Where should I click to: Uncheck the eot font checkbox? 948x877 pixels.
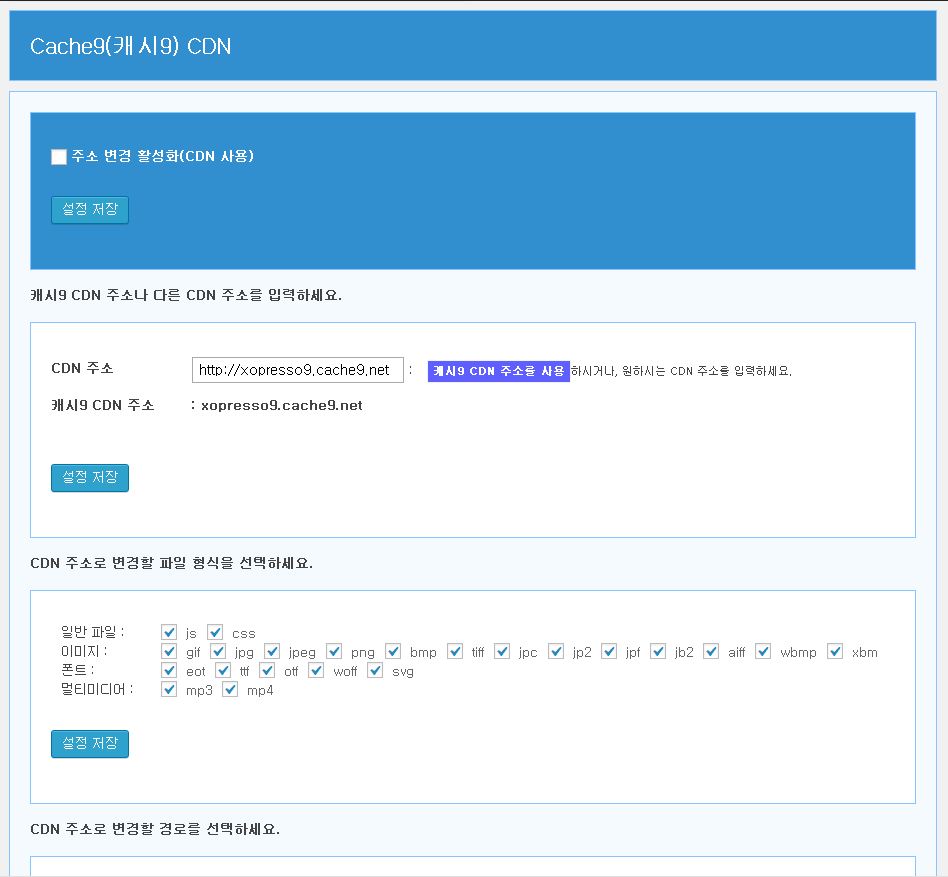click(x=169, y=670)
